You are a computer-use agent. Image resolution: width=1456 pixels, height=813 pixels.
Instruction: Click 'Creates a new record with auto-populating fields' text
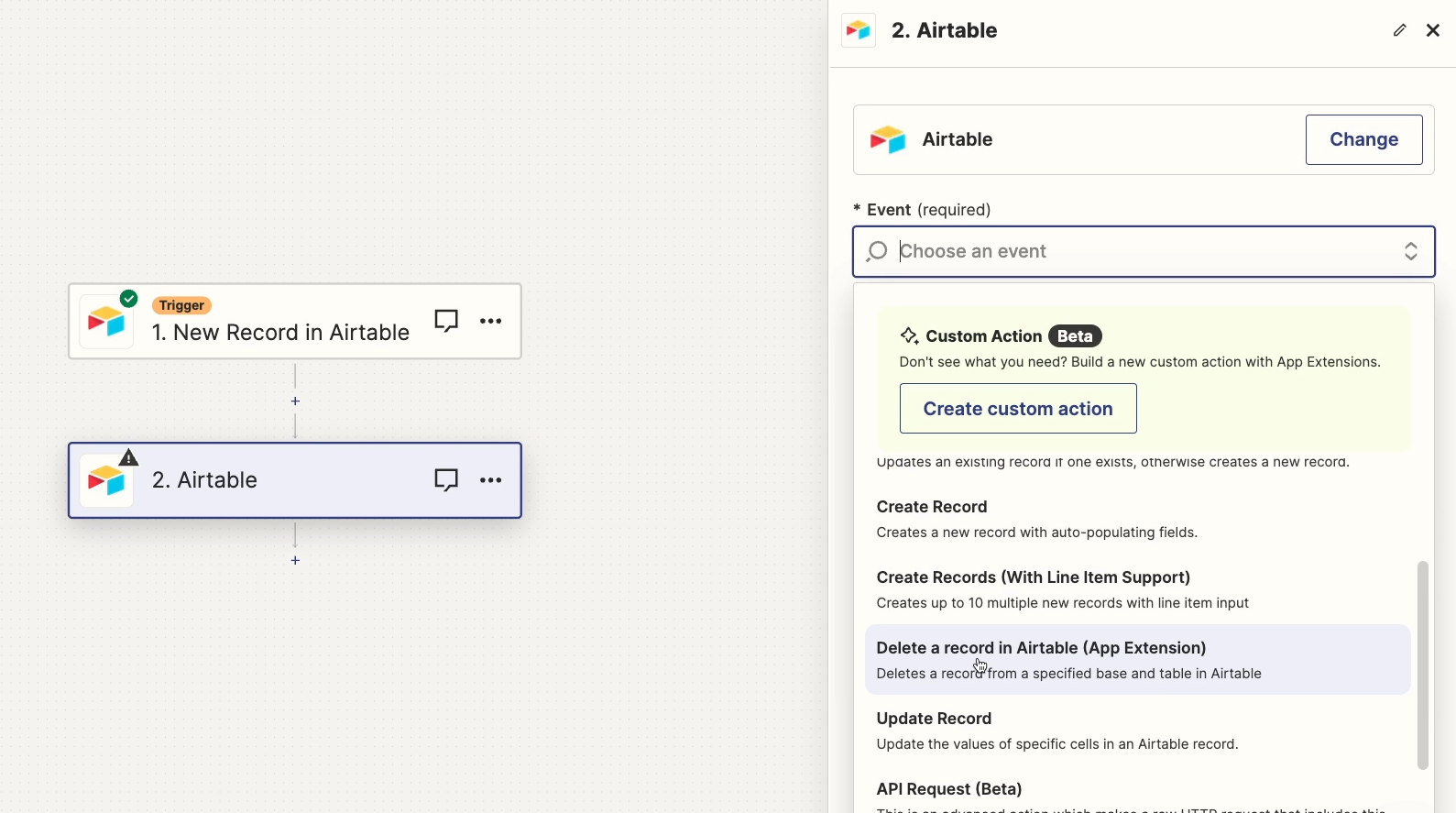click(x=1037, y=533)
